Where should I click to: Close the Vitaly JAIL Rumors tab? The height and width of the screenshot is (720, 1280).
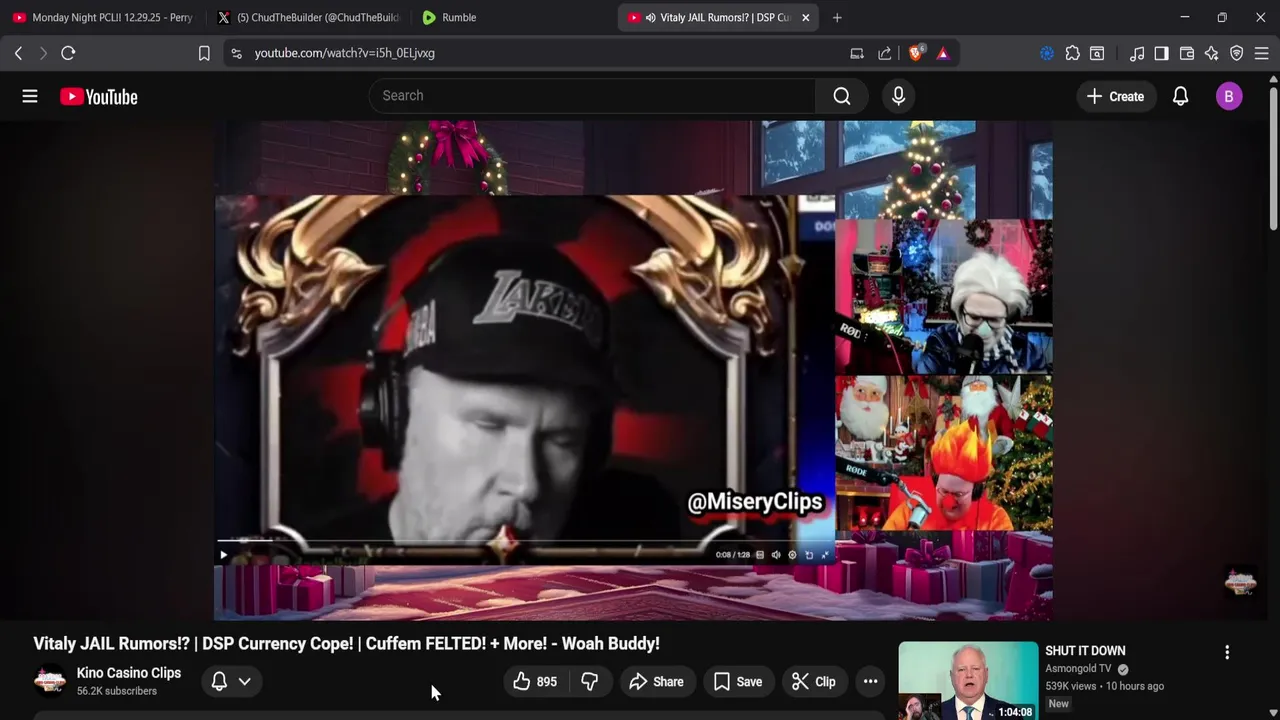coord(806,17)
